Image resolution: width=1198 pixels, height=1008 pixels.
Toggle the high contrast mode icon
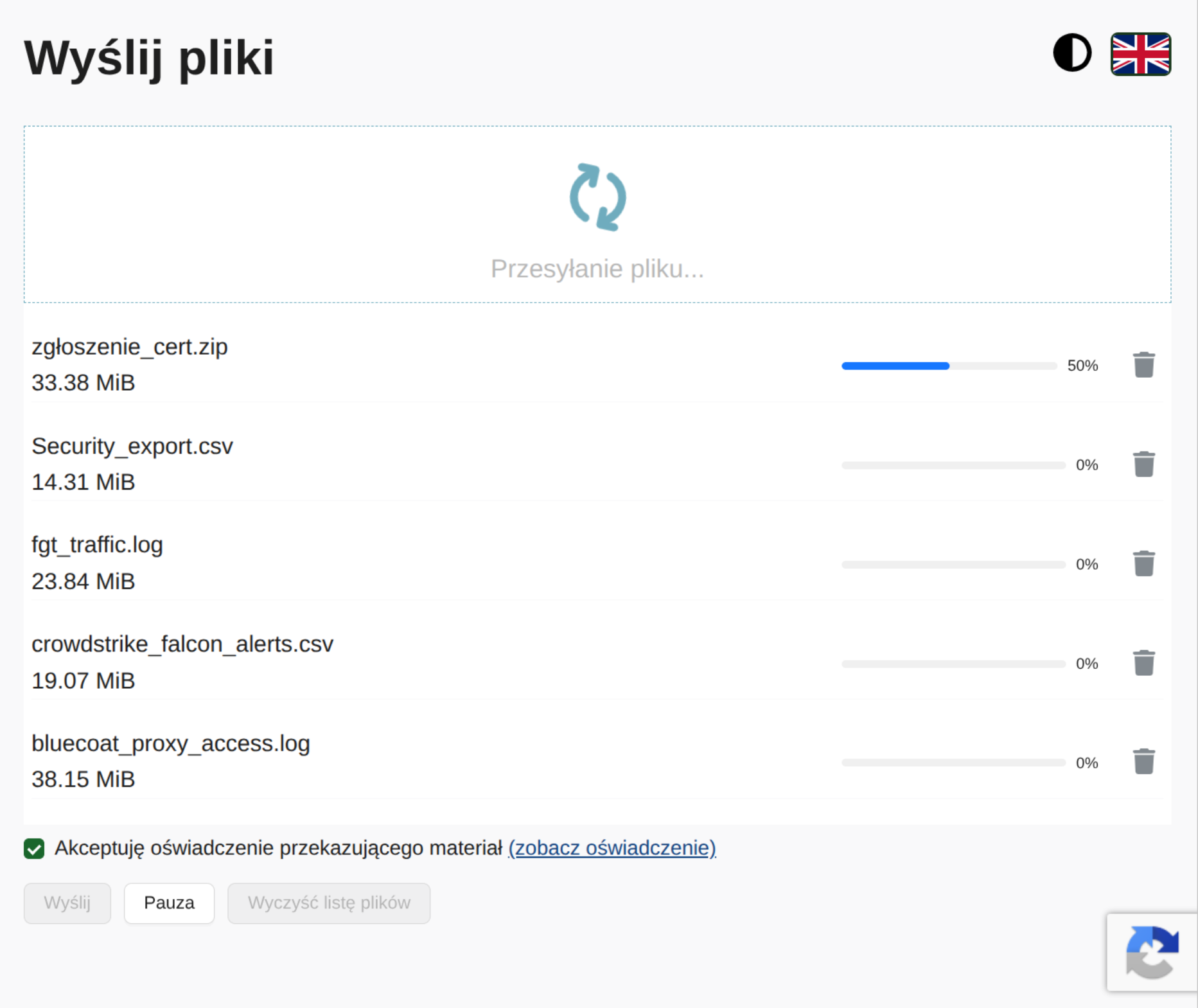pos(1072,53)
